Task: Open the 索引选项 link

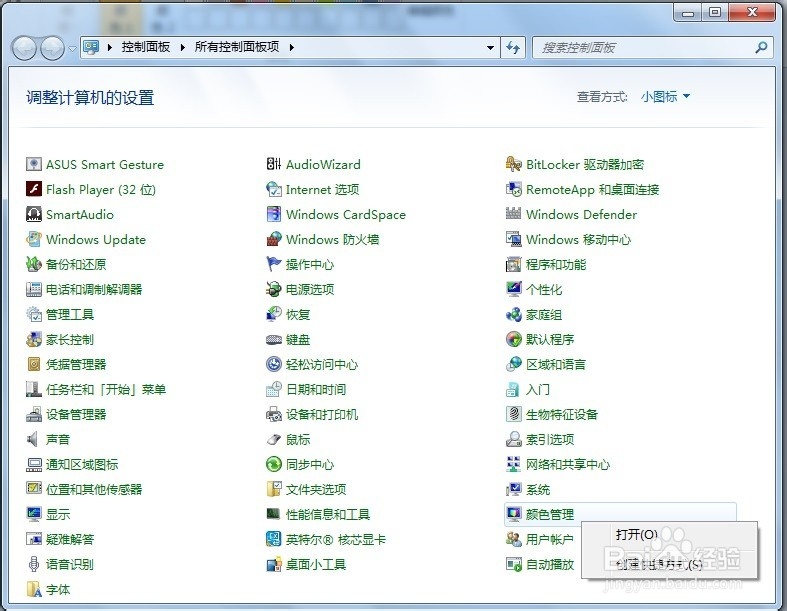Action: point(550,439)
